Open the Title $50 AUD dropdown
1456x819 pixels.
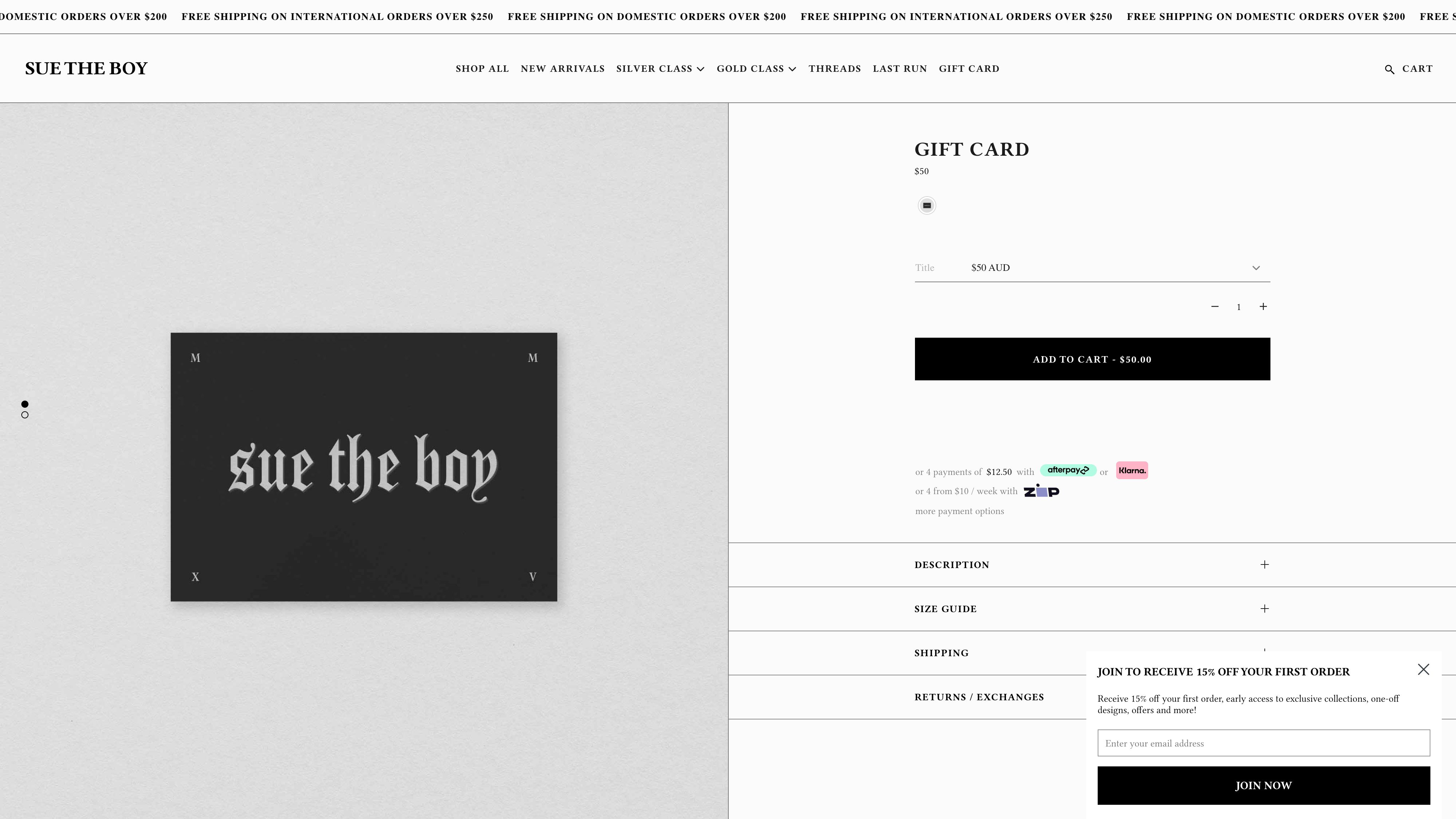(1092, 268)
